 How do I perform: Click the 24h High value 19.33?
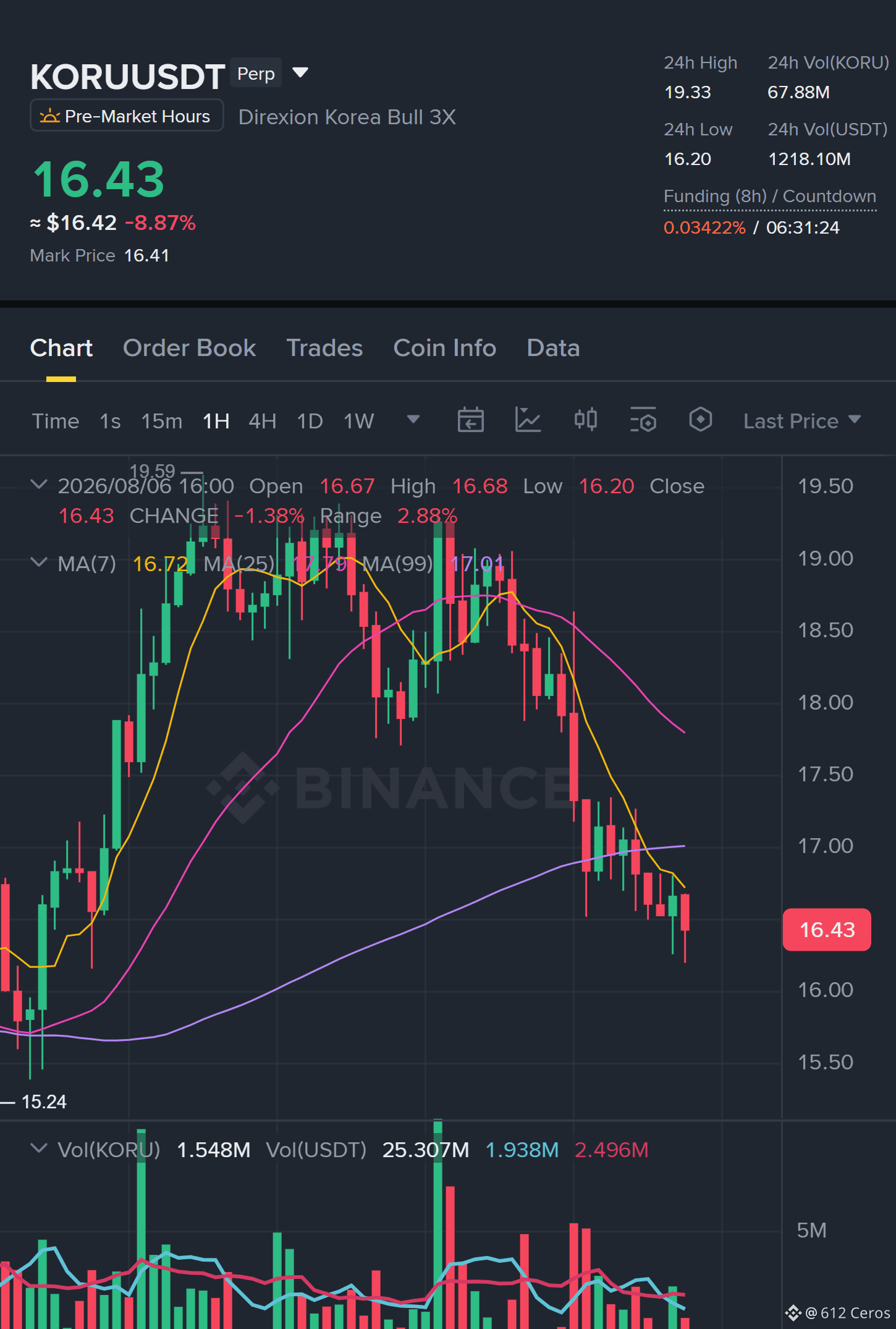click(x=687, y=92)
